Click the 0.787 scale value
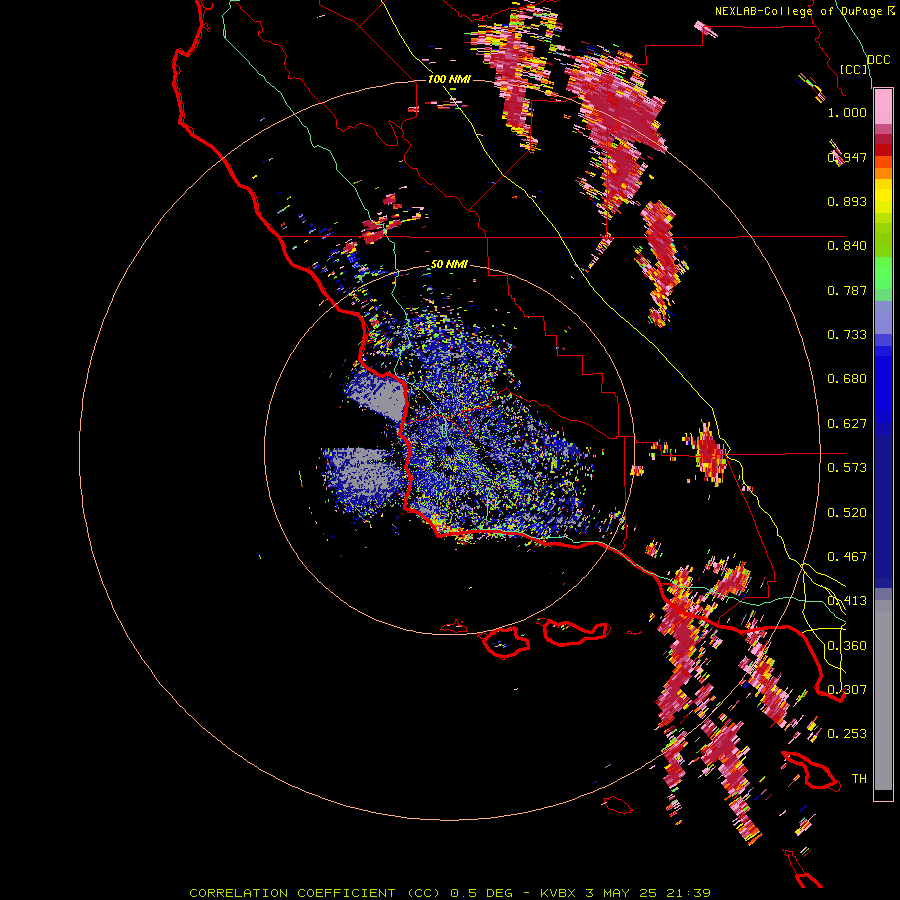 (x=847, y=290)
